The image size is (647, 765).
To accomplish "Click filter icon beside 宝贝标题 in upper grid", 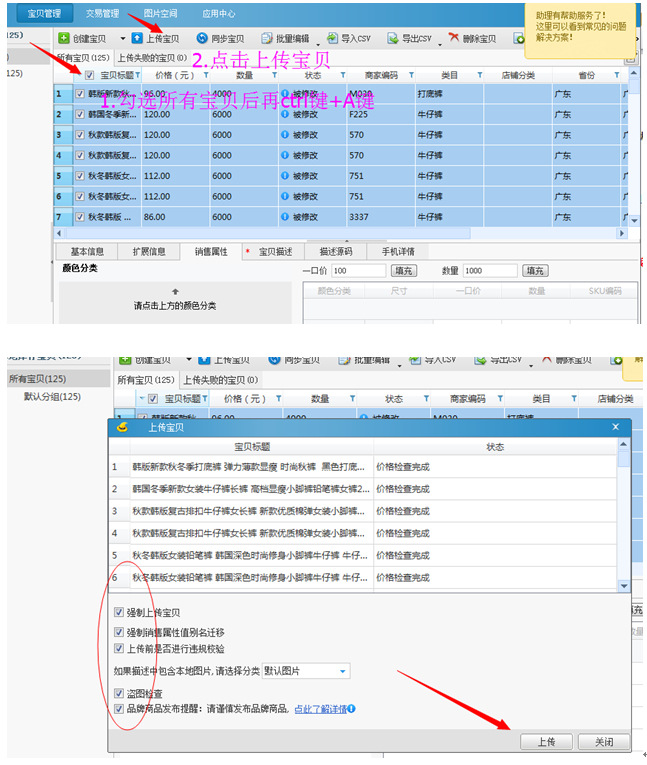I will coord(138,75).
